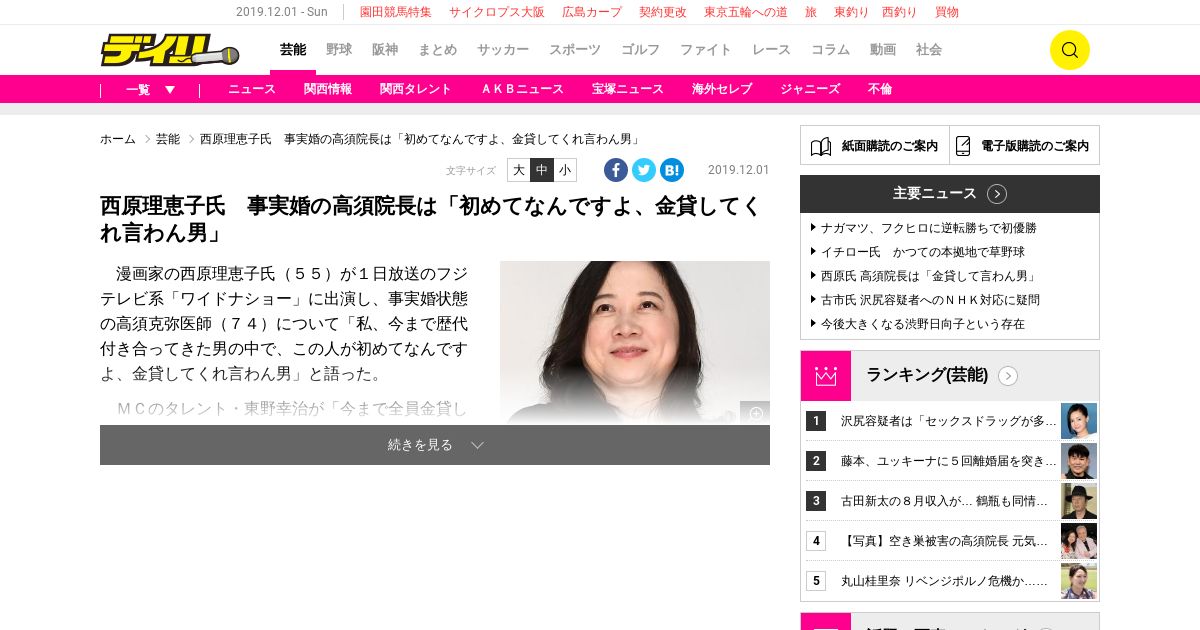Open ランキング(芸能) arrow circle
The height and width of the screenshot is (630, 1200).
pos(1008,376)
